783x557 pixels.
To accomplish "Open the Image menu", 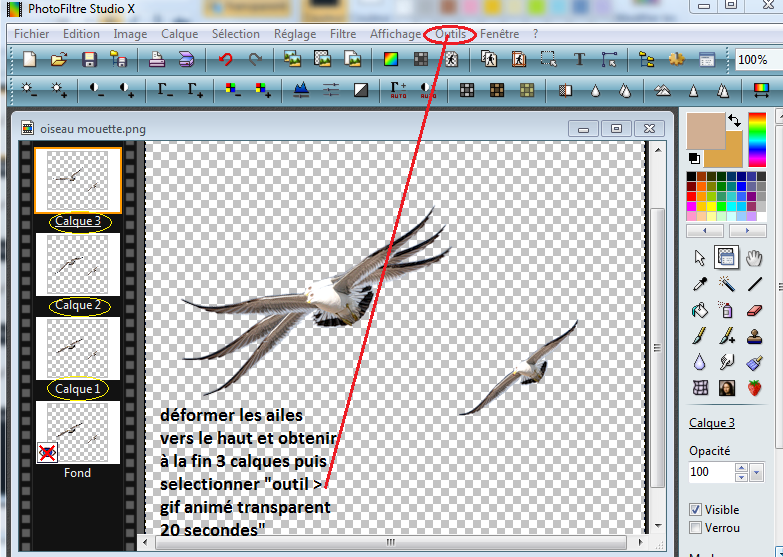I will tap(130, 34).
